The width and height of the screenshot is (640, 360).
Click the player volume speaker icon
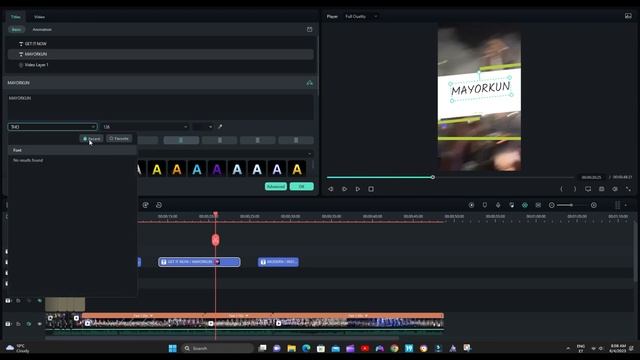[615, 189]
